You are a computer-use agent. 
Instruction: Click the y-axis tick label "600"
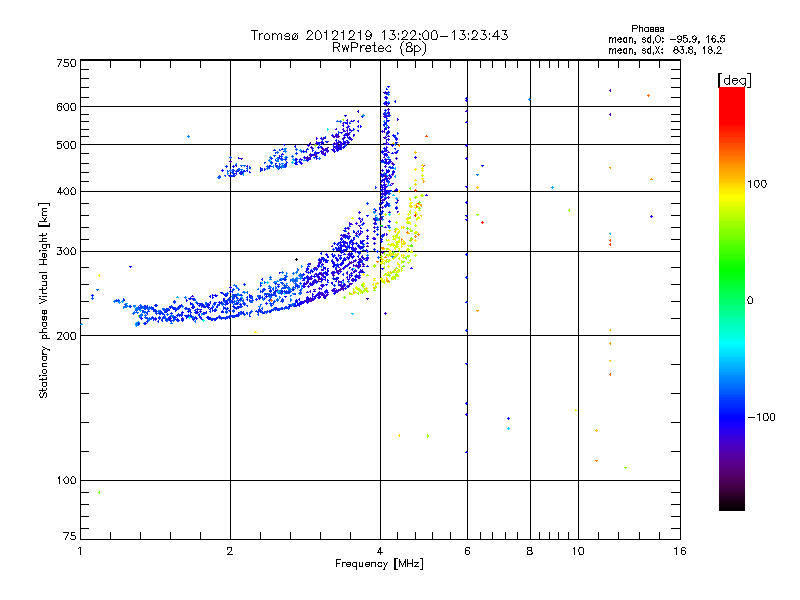tap(66, 107)
